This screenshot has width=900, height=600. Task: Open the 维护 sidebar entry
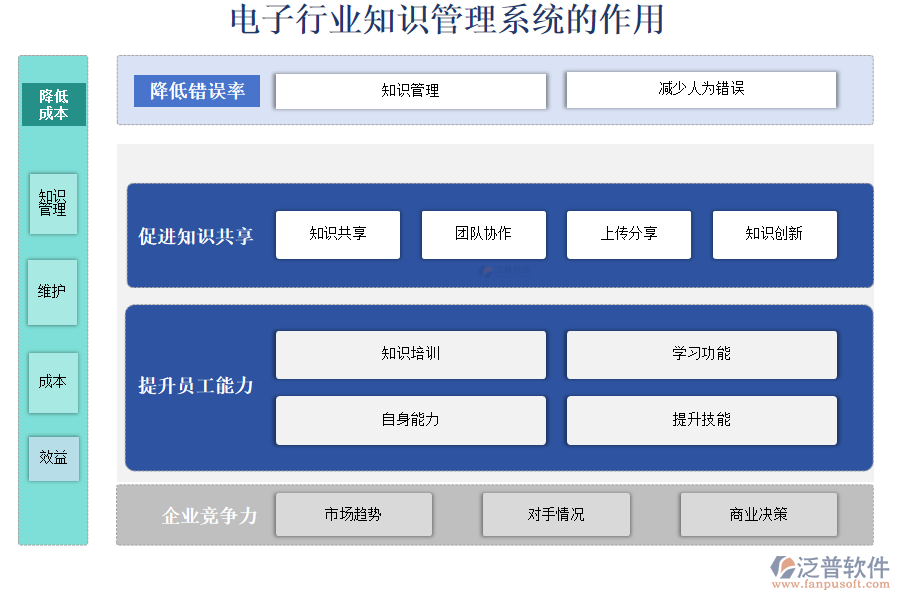[x=53, y=291]
